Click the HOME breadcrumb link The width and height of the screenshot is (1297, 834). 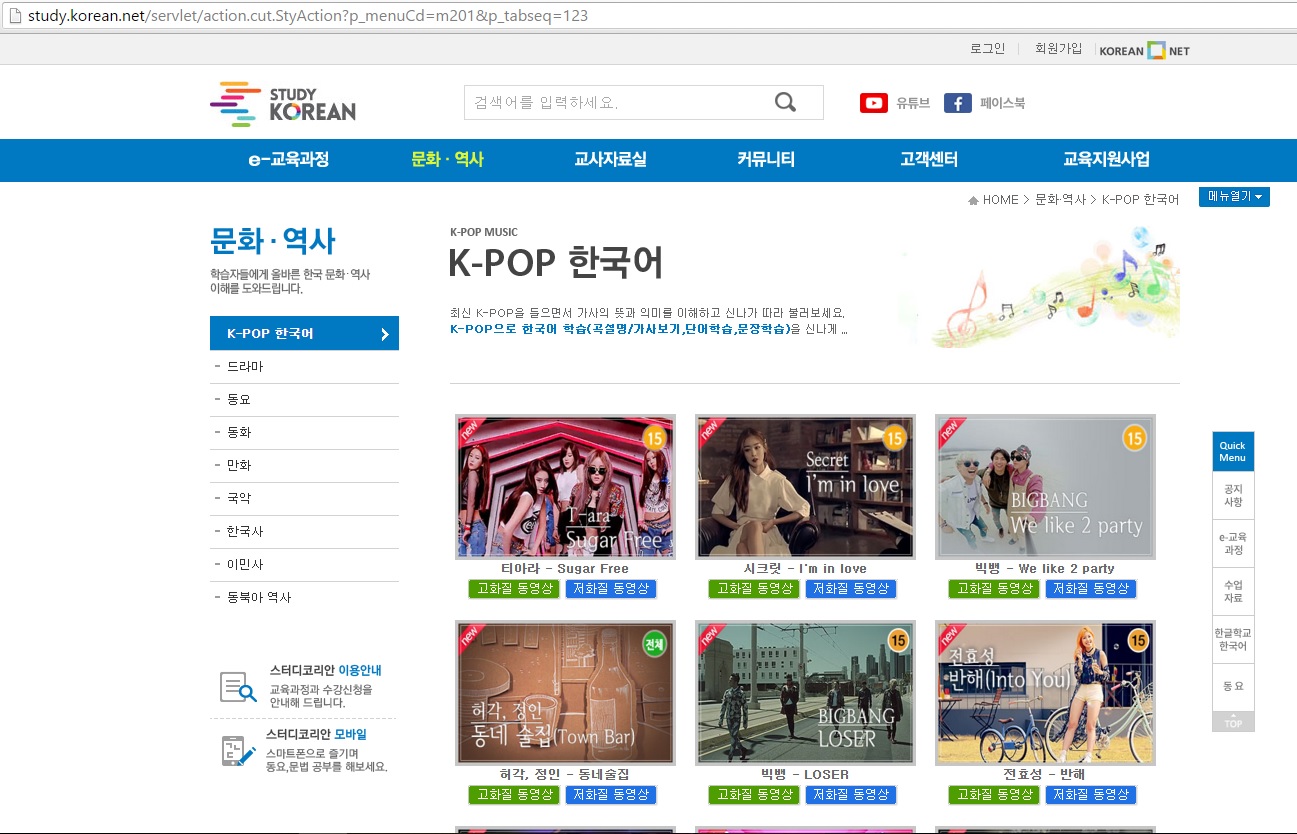[x=1000, y=200]
